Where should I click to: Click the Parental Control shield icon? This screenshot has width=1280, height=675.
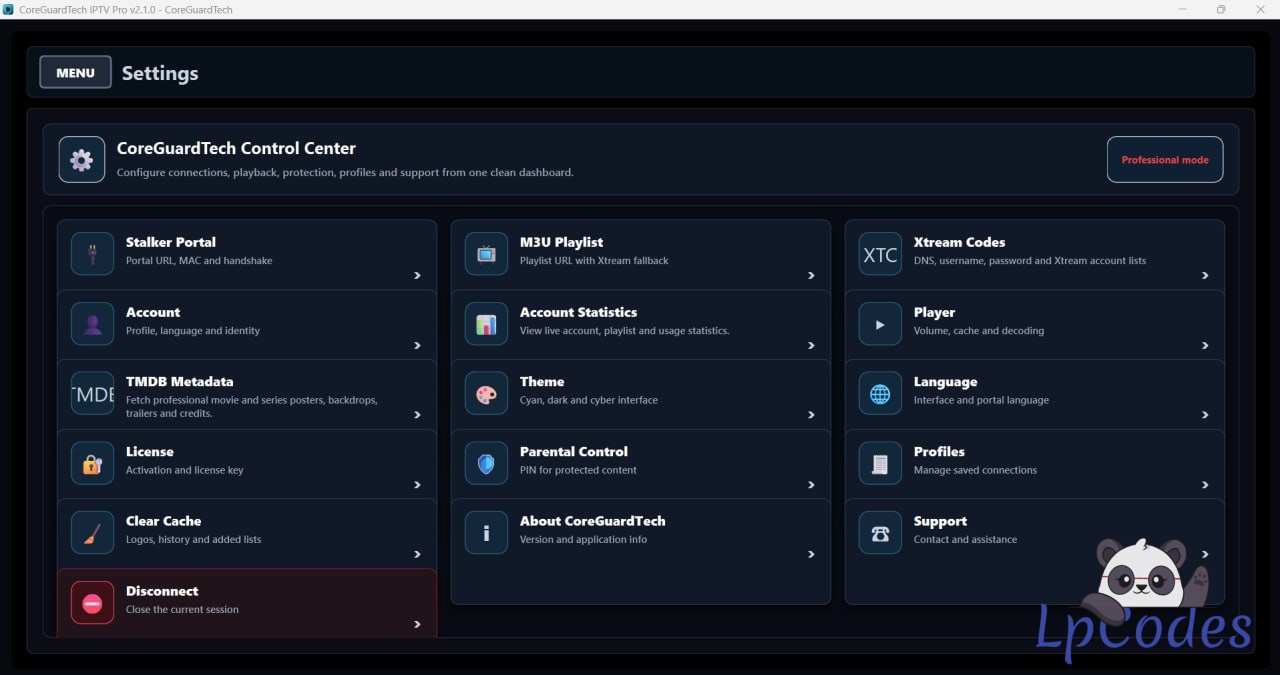click(x=486, y=464)
